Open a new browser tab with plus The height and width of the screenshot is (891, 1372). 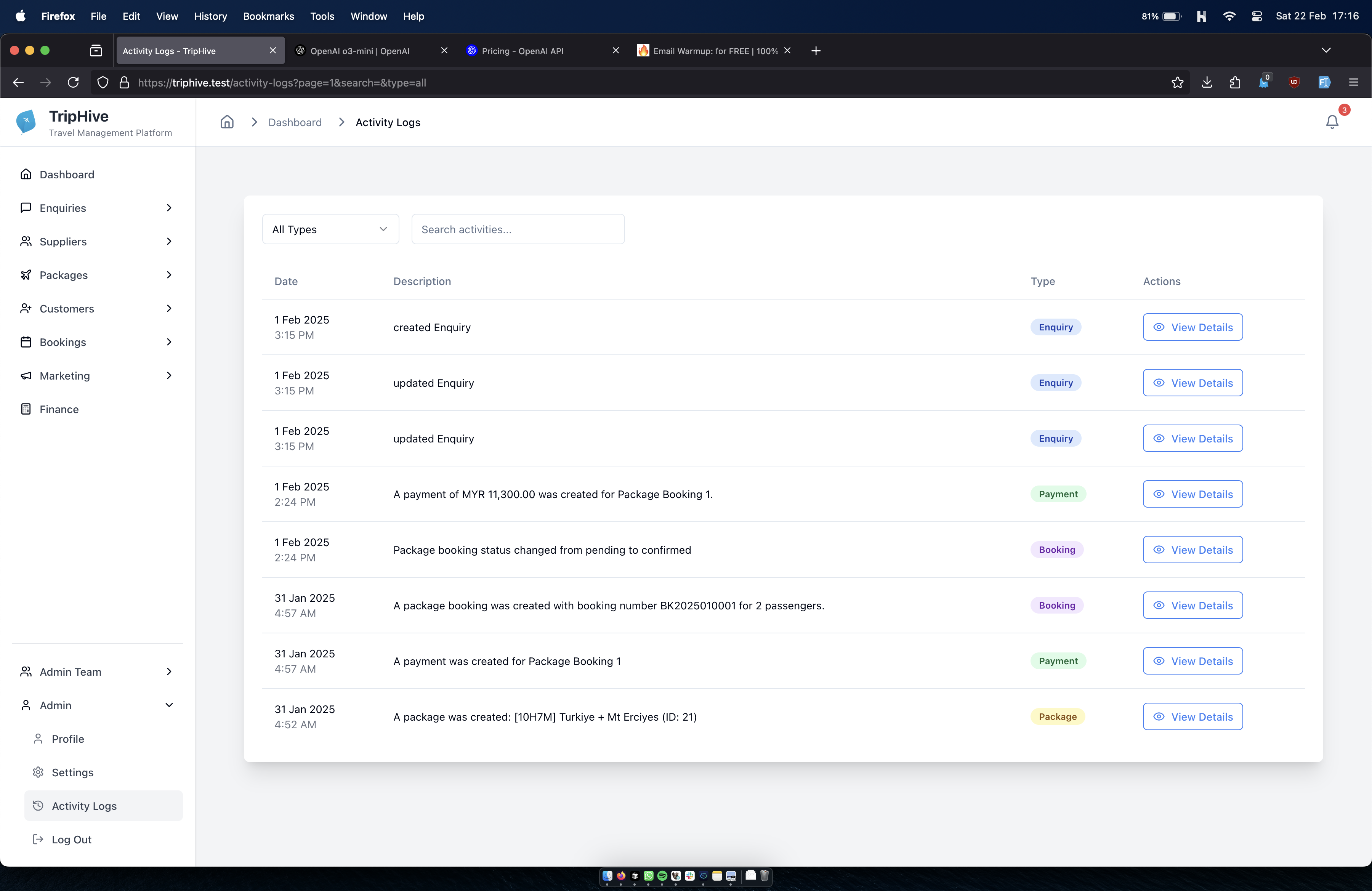(x=816, y=51)
